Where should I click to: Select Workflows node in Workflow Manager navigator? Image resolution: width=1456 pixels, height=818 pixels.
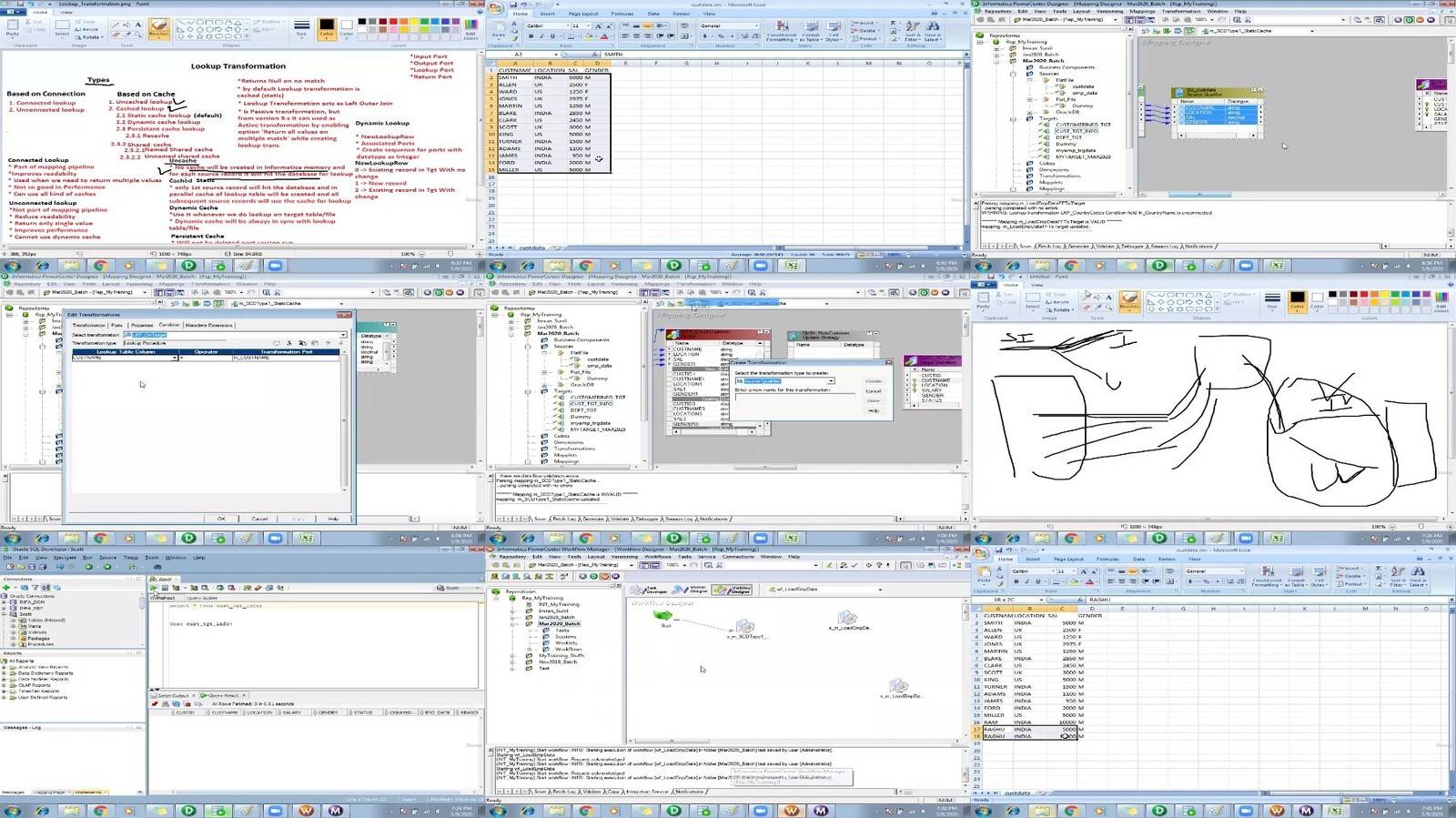click(569, 649)
